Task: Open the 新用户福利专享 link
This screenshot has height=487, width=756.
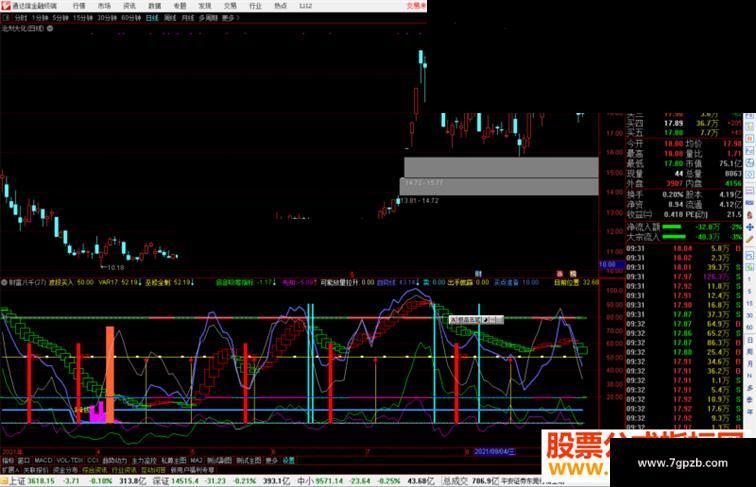Action: point(192,470)
